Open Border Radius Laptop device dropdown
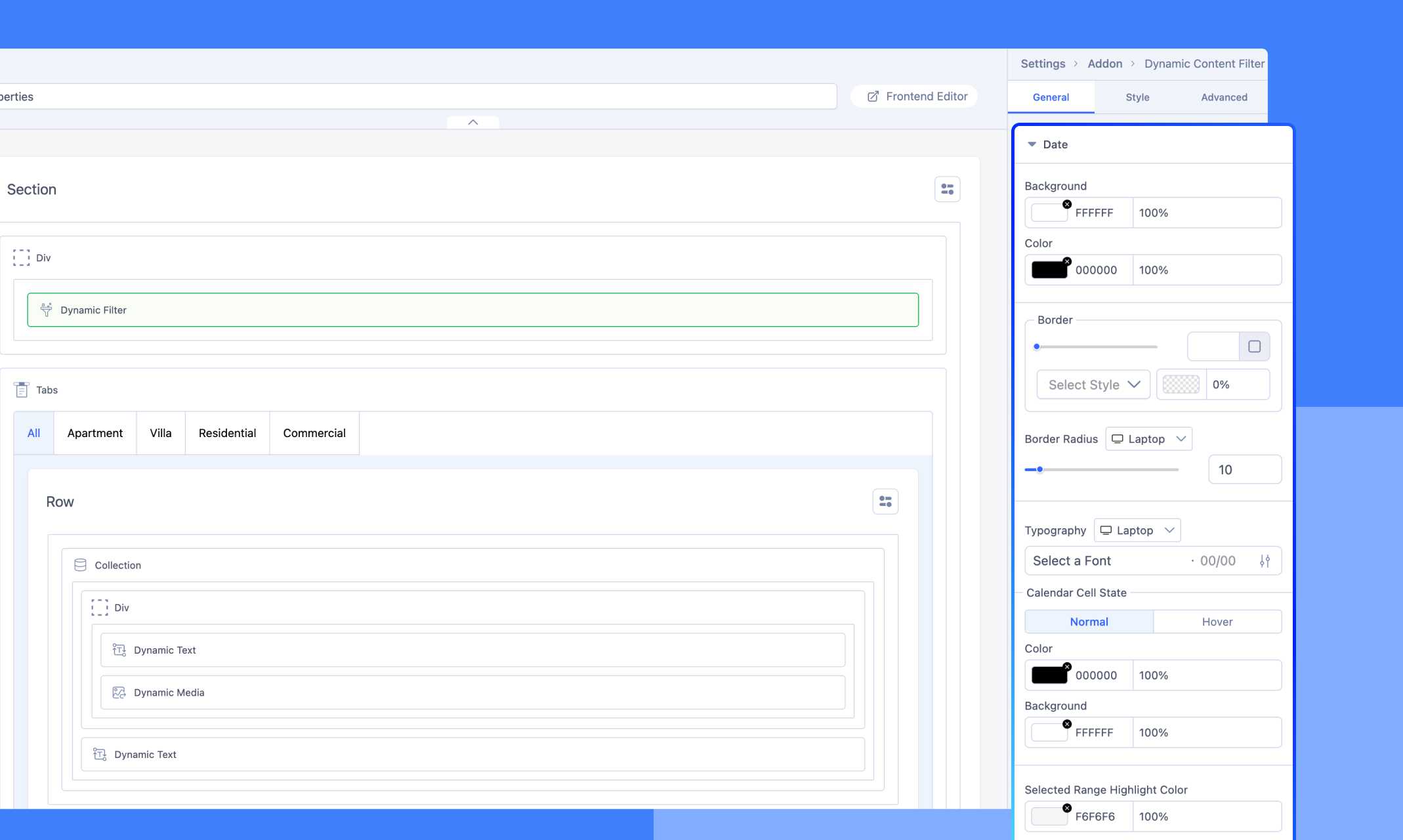The image size is (1403, 840). pos(1148,439)
